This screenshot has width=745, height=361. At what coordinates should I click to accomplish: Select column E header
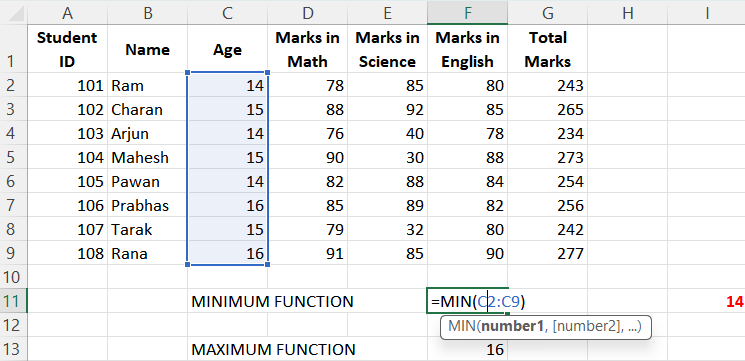(x=387, y=13)
